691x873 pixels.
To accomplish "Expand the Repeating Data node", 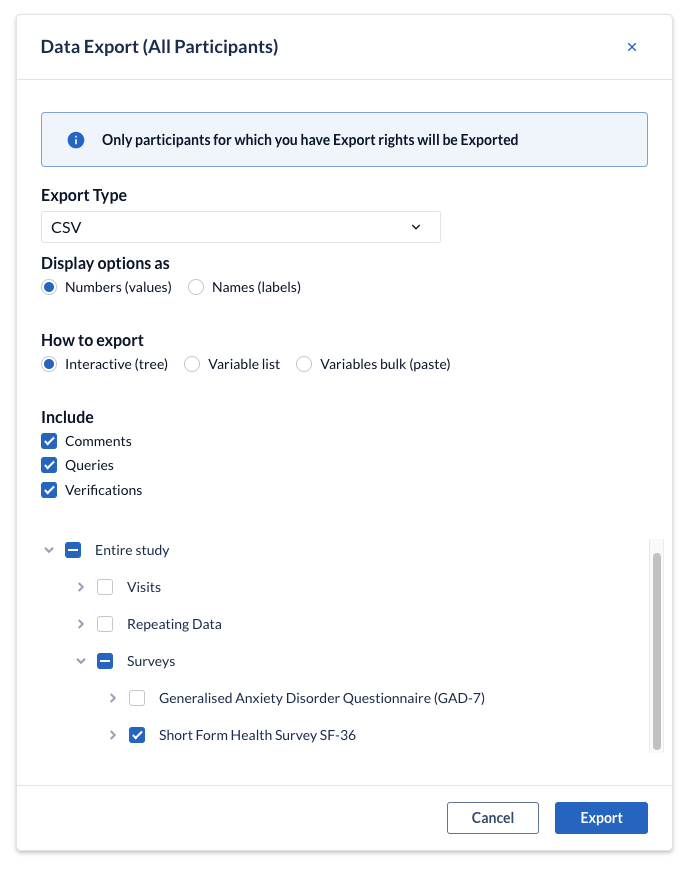I will tap(81, 624).
